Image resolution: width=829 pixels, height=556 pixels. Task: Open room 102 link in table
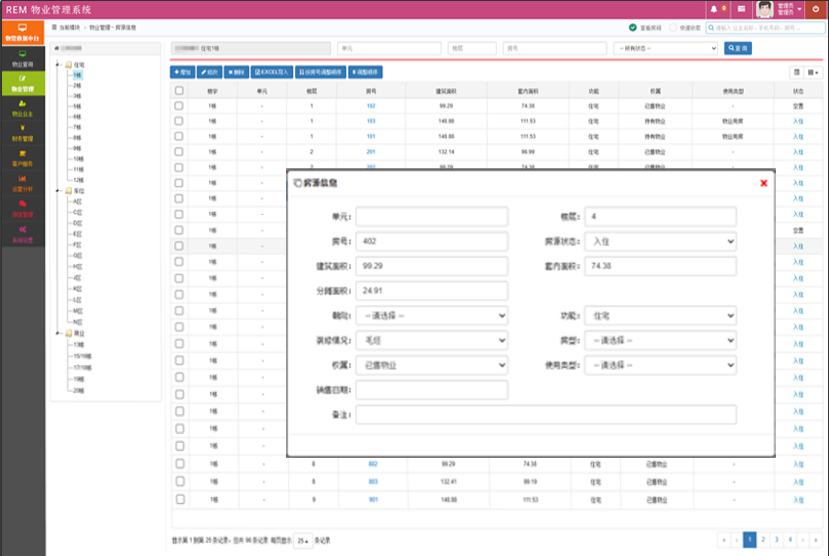pyautogui.click(x=371, y=106)
